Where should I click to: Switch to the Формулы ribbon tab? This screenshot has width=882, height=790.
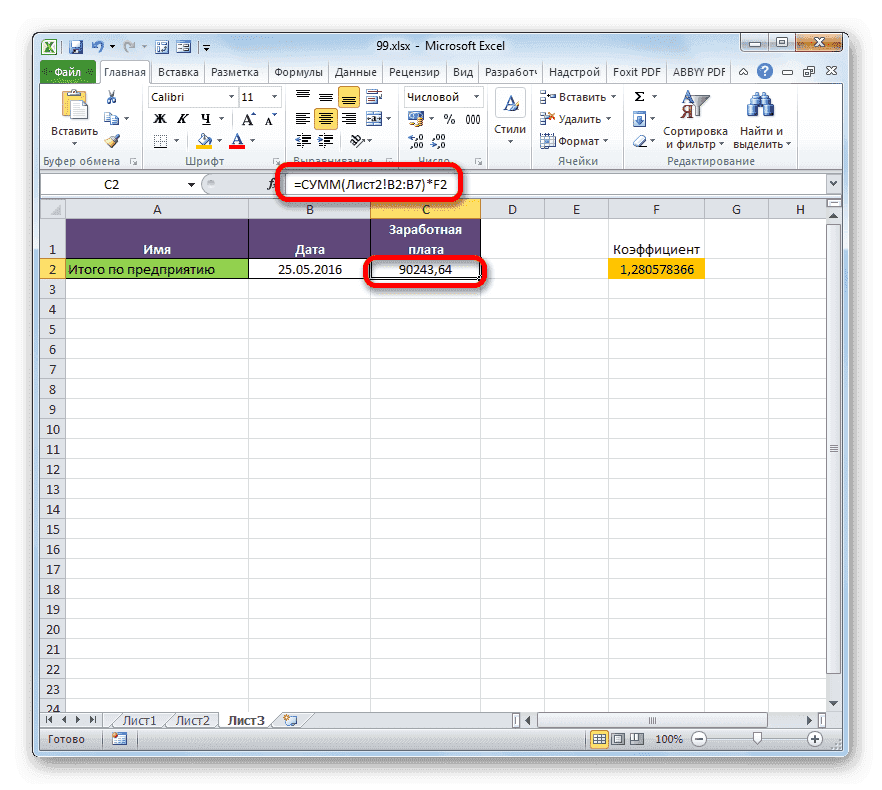pos(298,71)
